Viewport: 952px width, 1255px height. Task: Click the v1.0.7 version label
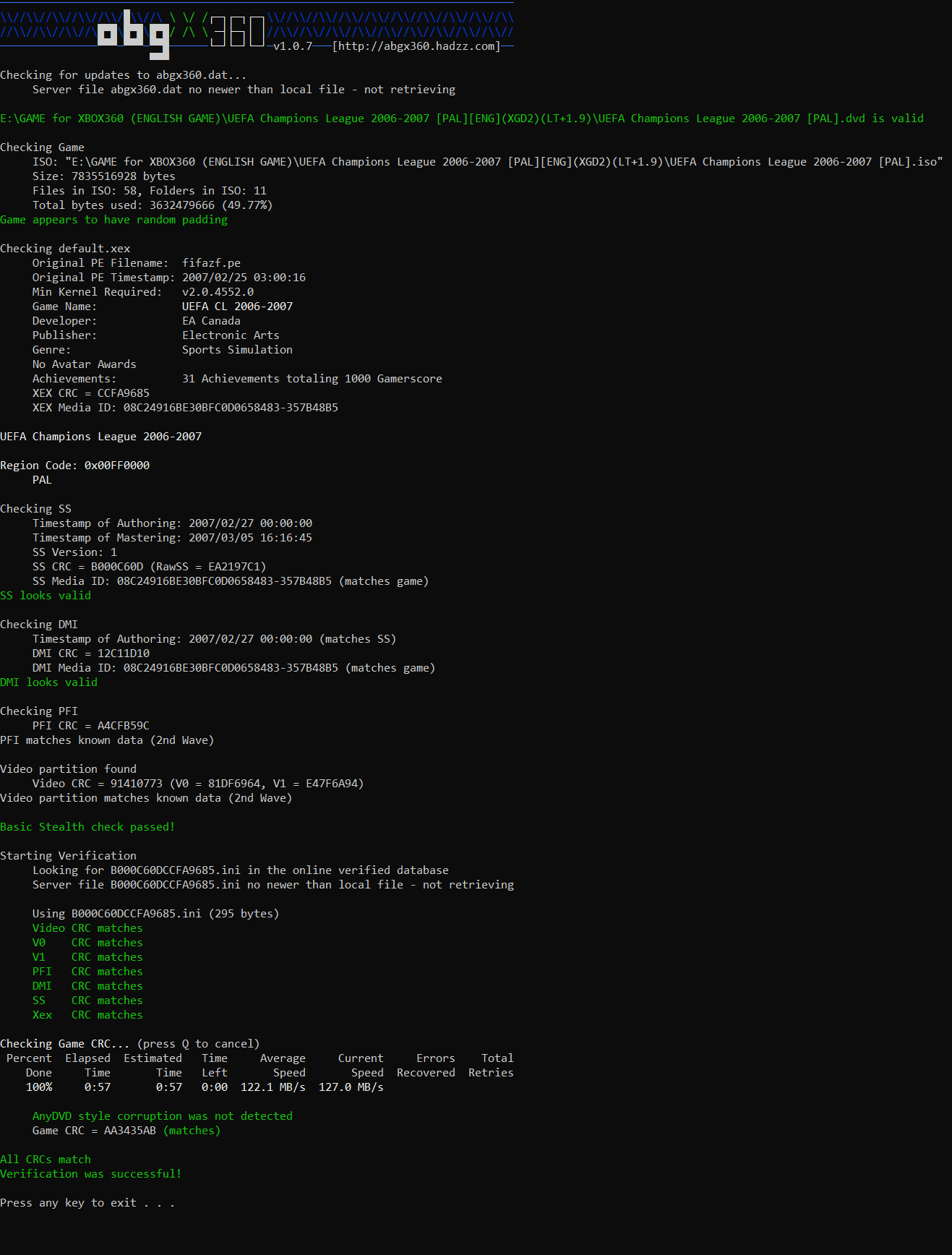pos(293,46)
